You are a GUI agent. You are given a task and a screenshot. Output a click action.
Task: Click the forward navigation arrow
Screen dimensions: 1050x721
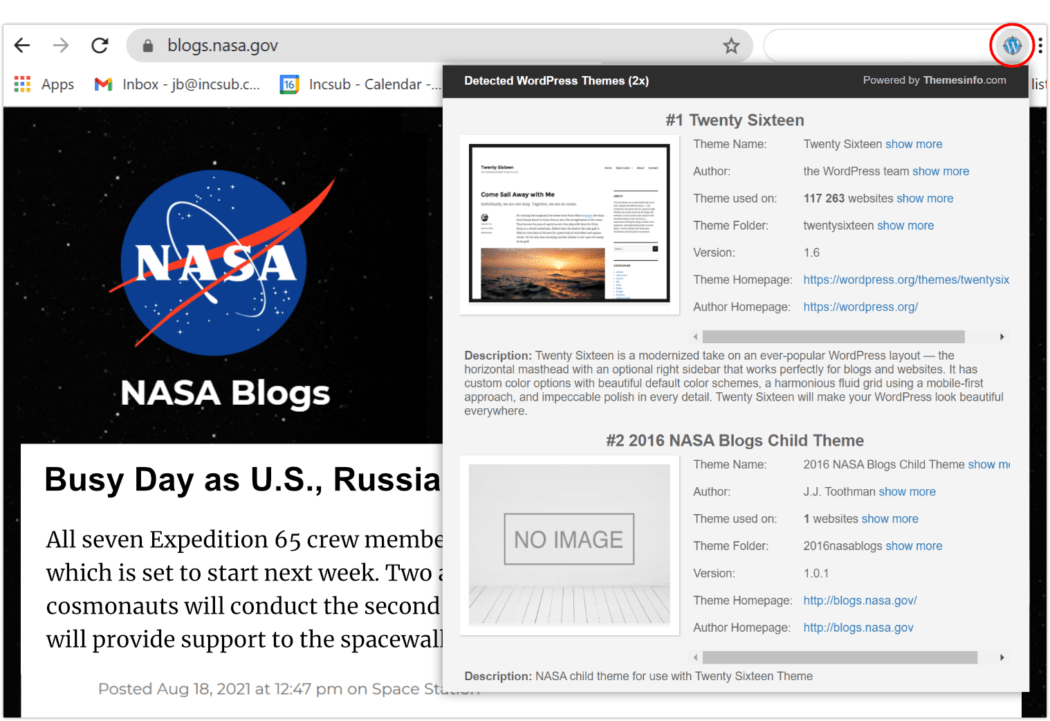60,44
